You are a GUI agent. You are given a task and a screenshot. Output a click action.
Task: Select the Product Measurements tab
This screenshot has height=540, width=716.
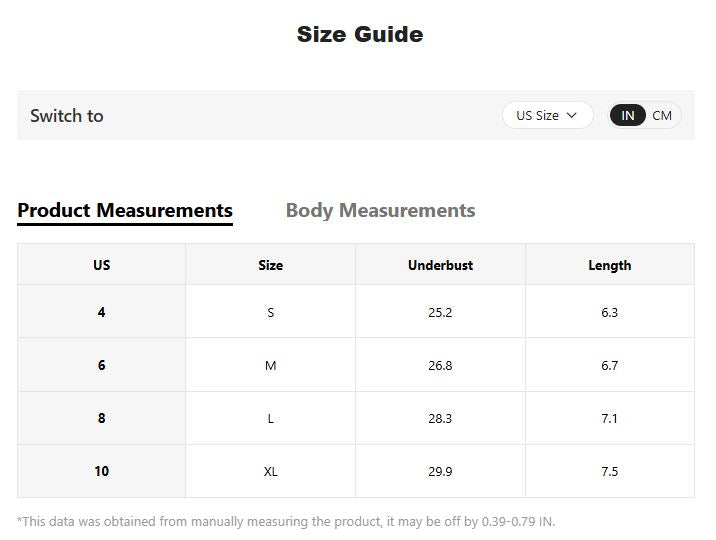pyautogui.click(x=125, y=210)
